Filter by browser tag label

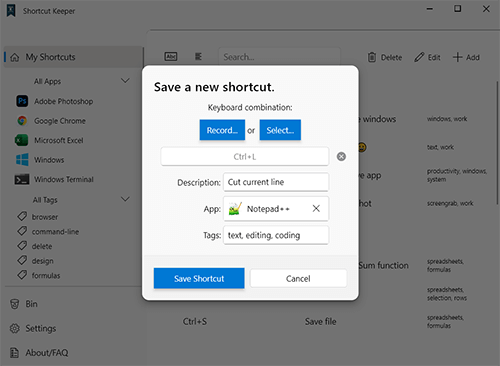(x=45, y=217)
